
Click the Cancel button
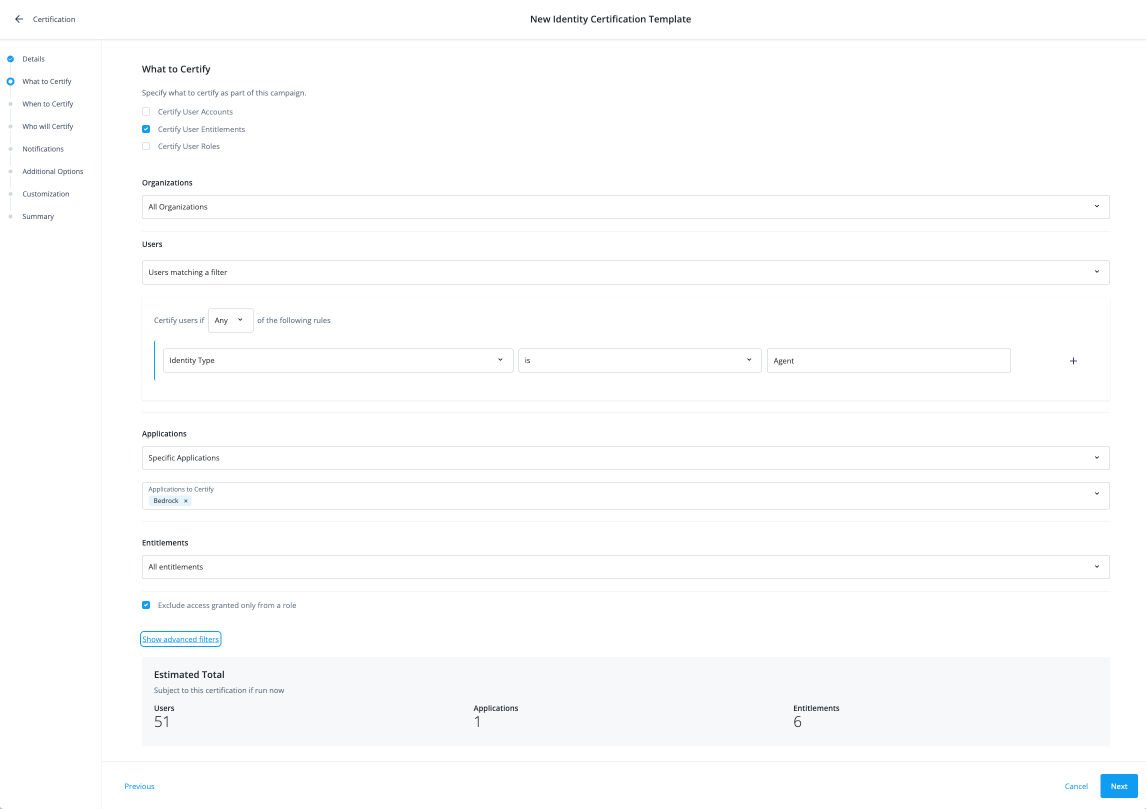1076,786
